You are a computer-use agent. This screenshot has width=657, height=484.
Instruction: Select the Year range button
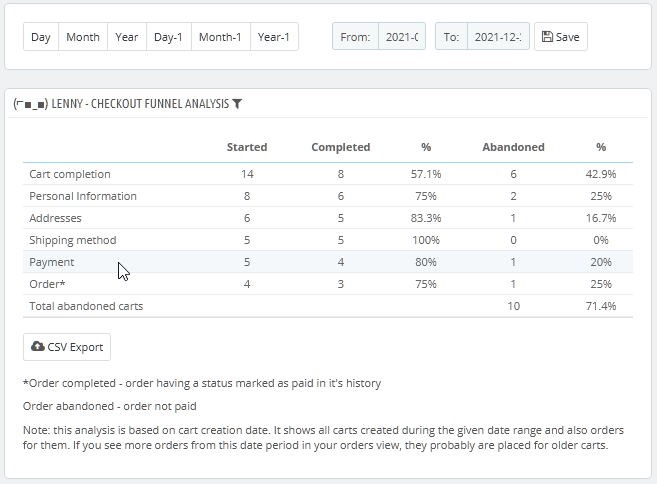tap(127, 37)
